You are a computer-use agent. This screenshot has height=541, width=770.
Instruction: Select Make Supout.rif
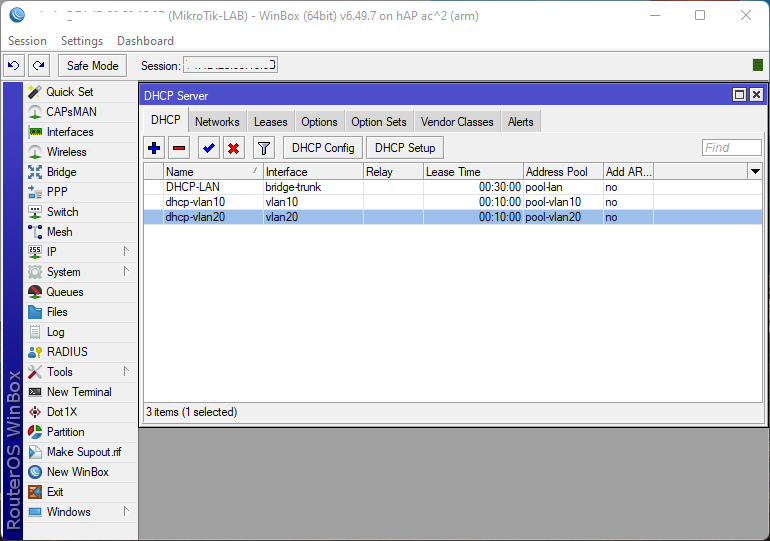coord(81,452)
